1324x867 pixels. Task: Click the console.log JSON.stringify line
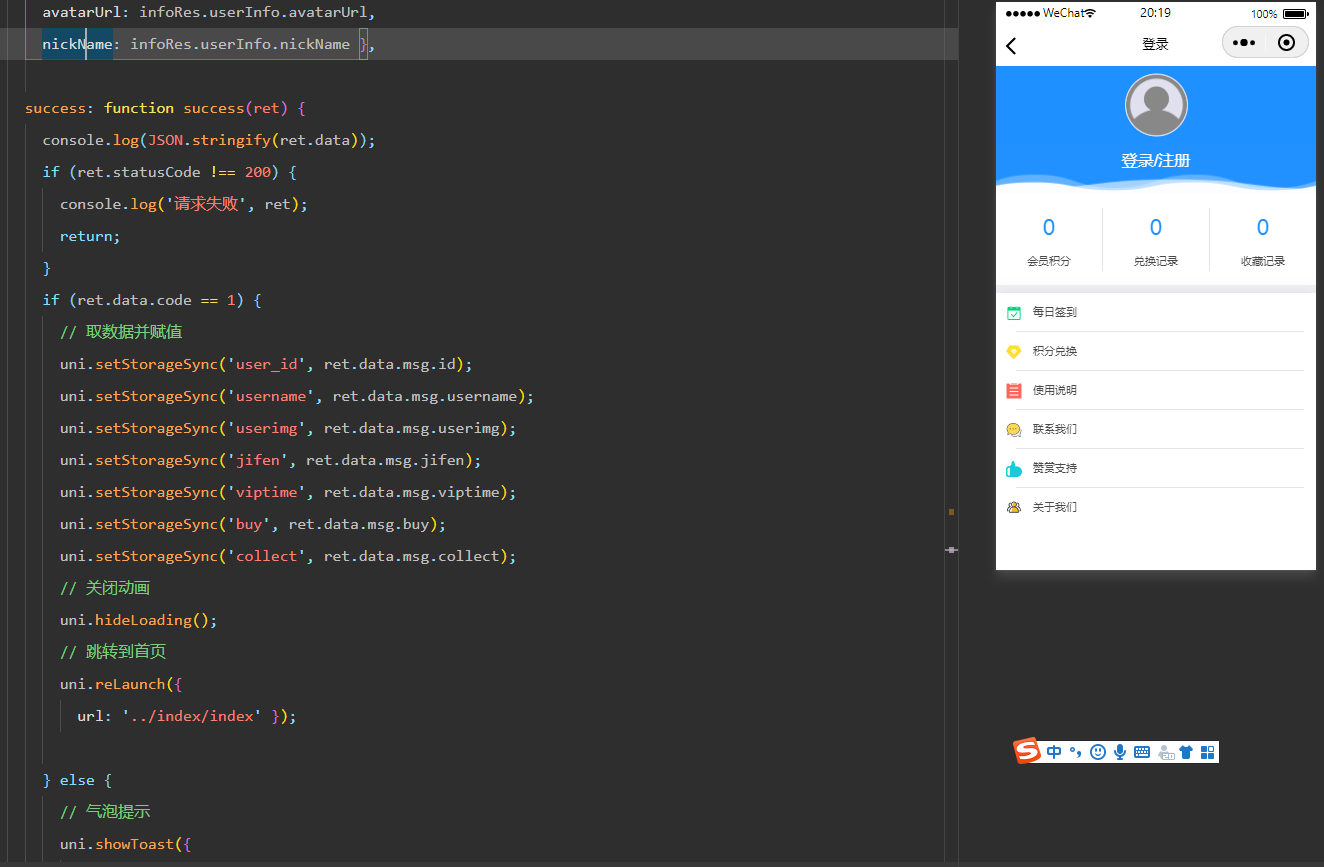tap(209, 140)
